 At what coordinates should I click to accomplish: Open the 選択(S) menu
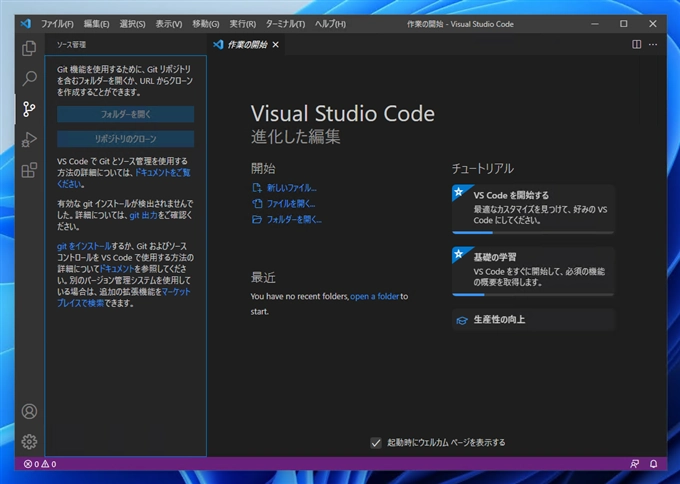[132, 24]
